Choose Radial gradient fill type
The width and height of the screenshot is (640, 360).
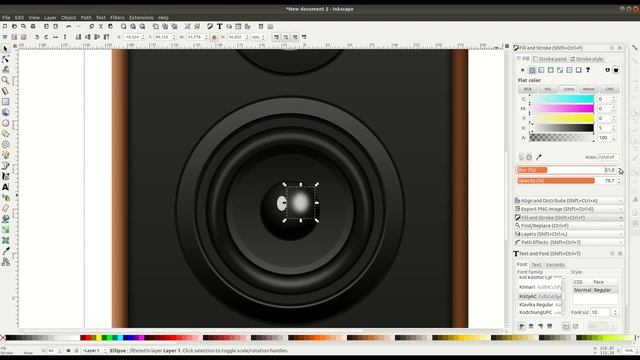click(551, 70)
